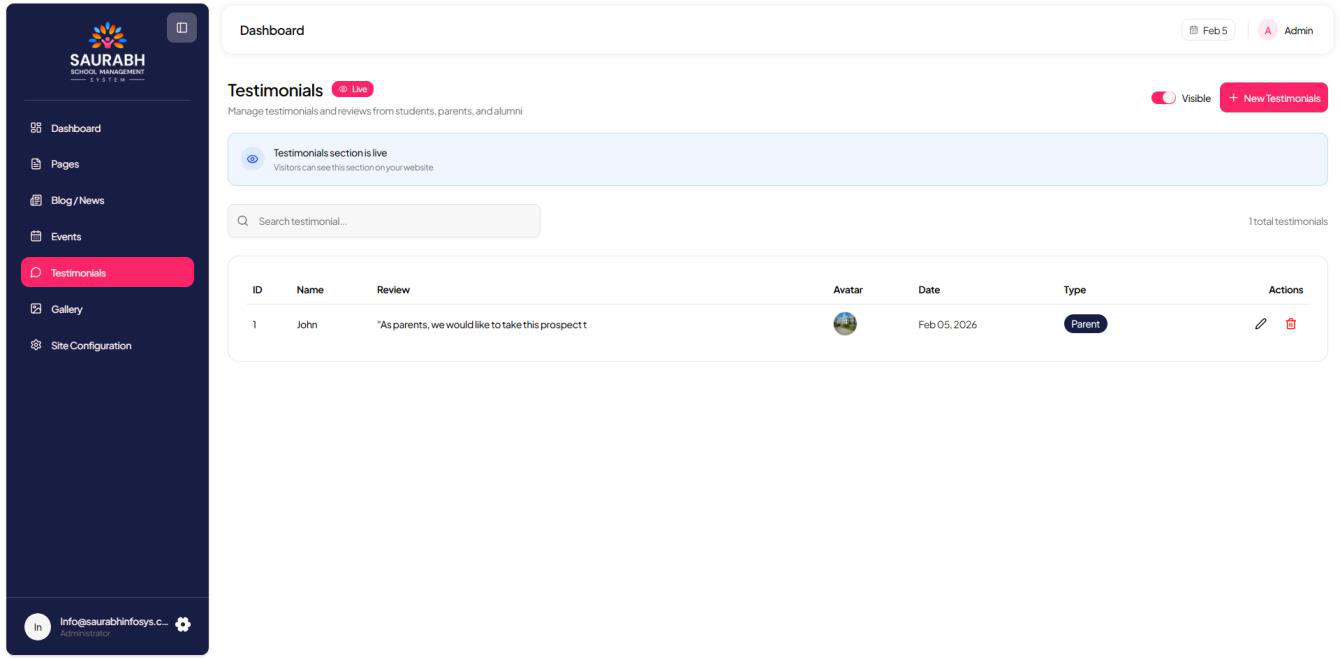Click John's avatar thumbnail

(x=845, y=323)
